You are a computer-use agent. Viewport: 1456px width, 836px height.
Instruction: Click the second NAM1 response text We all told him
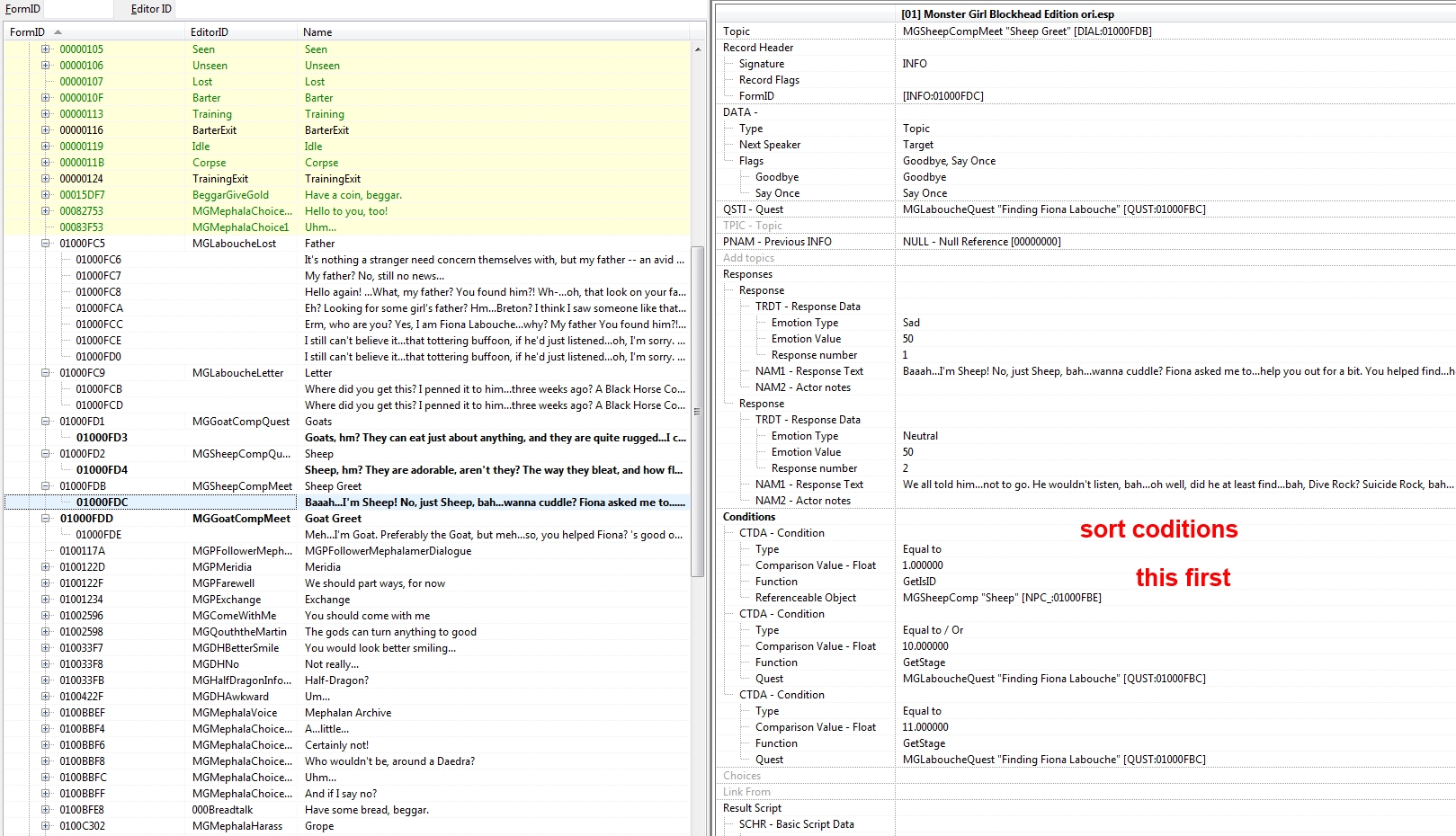[1178, 485]
